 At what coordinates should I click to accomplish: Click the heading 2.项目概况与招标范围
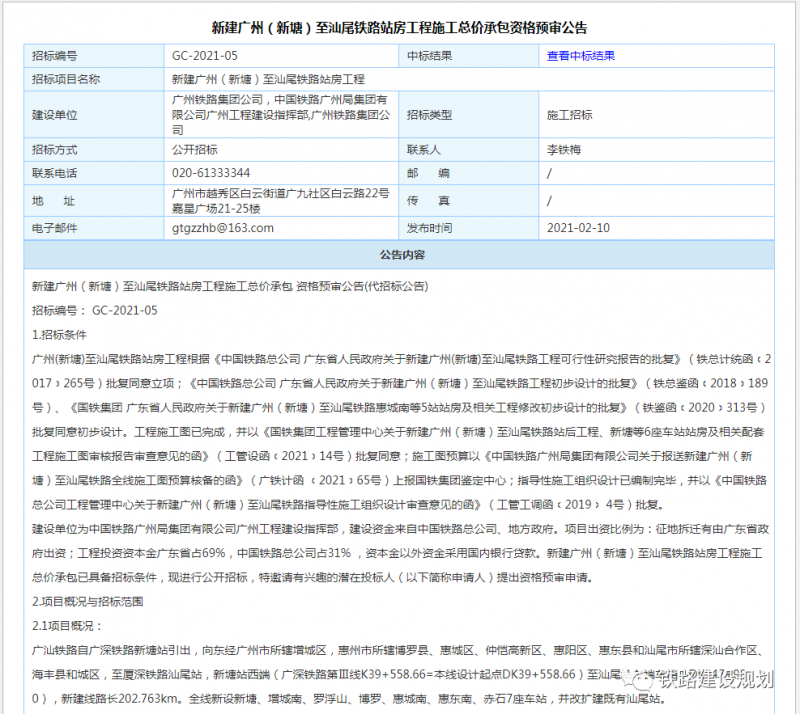87,602
